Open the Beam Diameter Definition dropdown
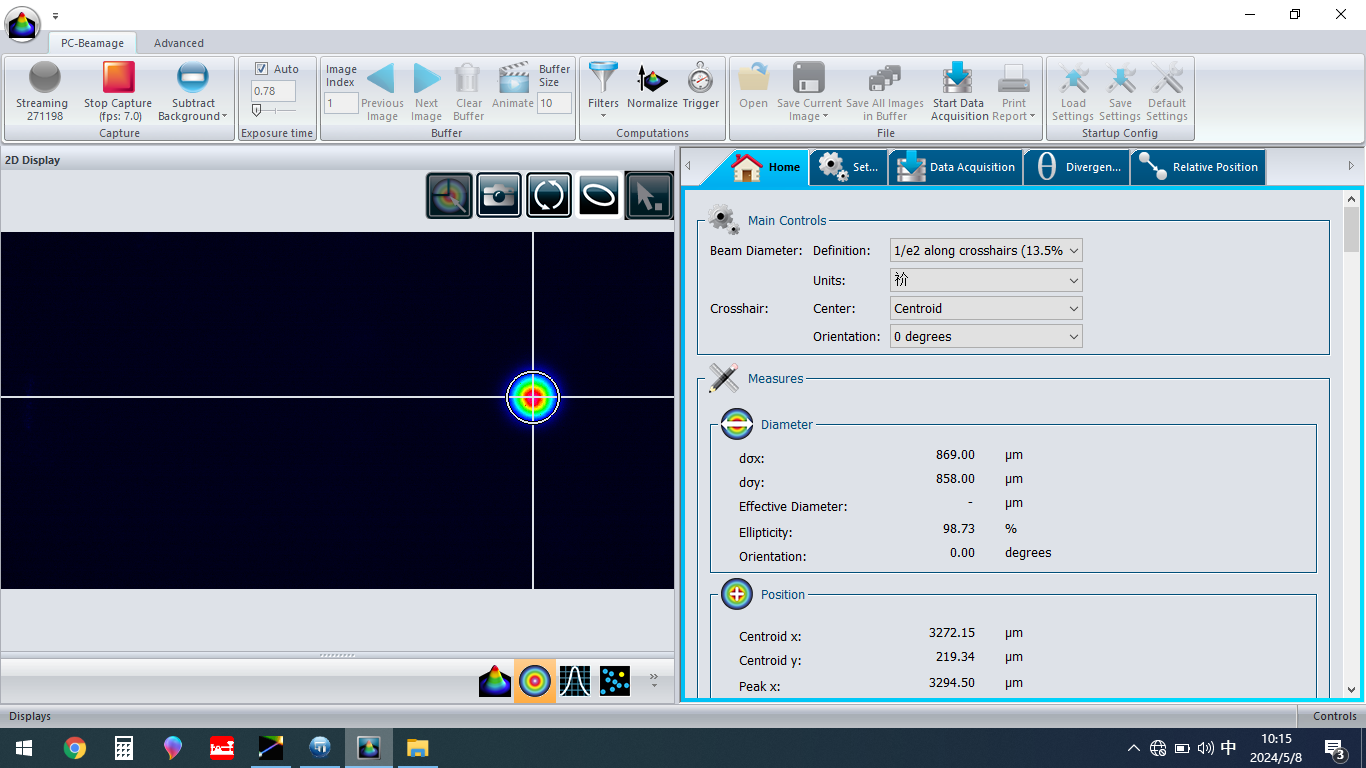 tap(986, 251)
